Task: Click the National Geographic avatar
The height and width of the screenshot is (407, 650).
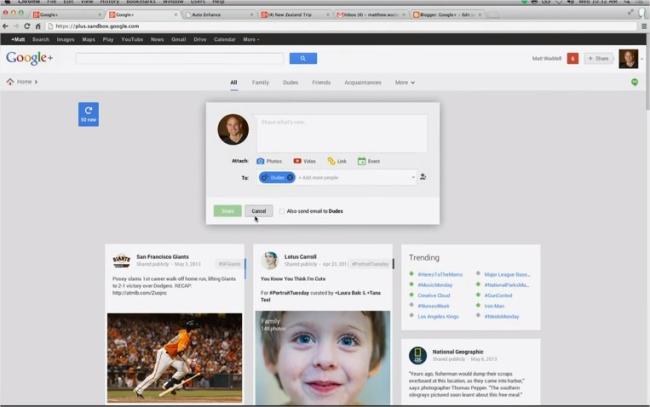Action: (x=417, y=355)
